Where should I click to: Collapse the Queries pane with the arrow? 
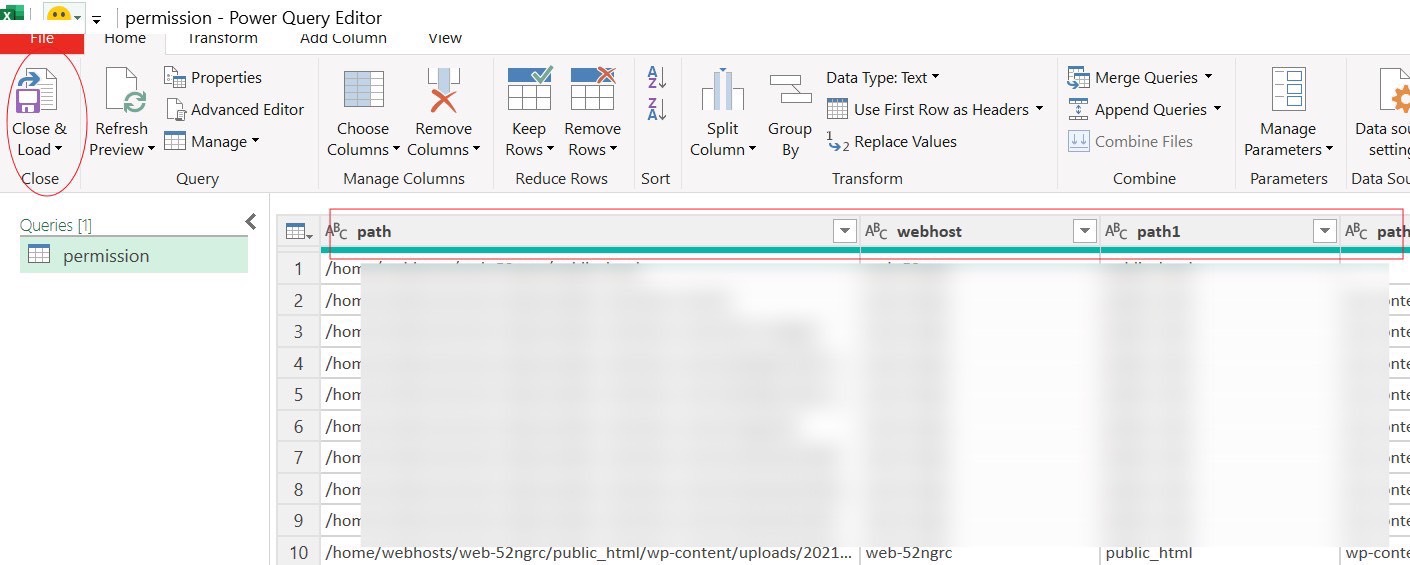[251, 222]
